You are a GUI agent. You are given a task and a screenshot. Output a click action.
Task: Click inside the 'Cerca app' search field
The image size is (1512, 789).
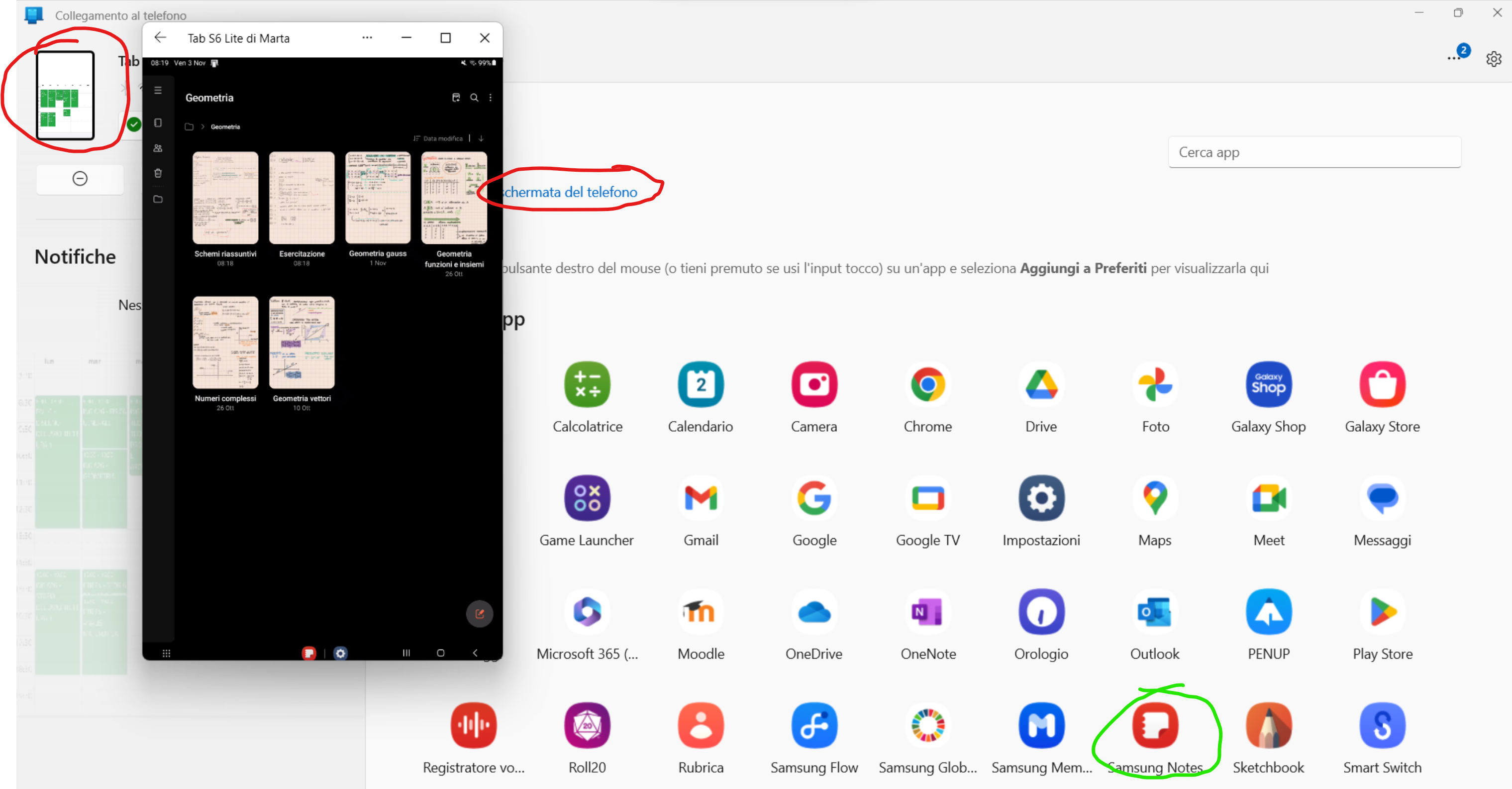[1314, 152]
